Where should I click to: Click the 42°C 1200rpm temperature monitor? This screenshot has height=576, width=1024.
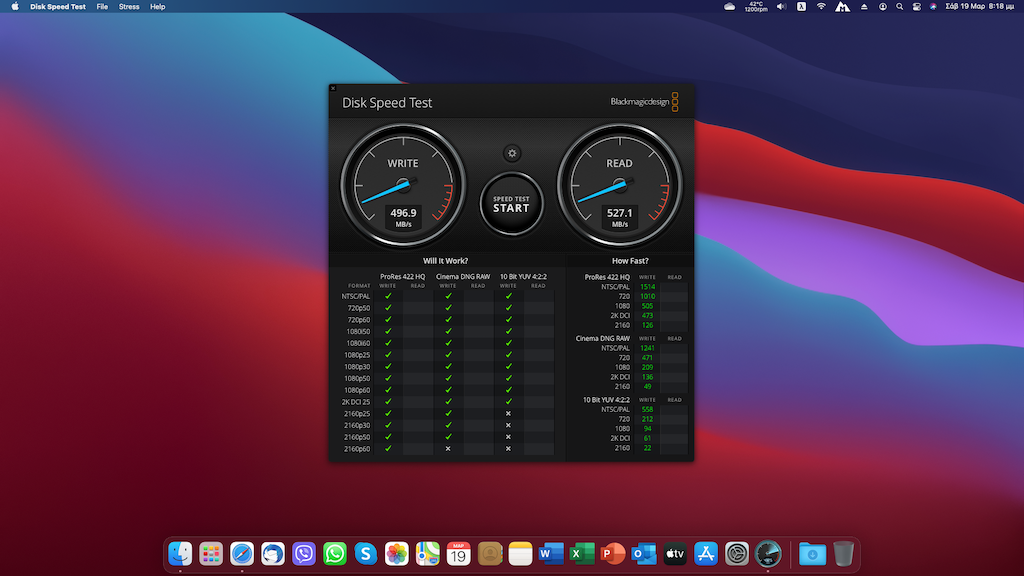(x=756, y=7)
